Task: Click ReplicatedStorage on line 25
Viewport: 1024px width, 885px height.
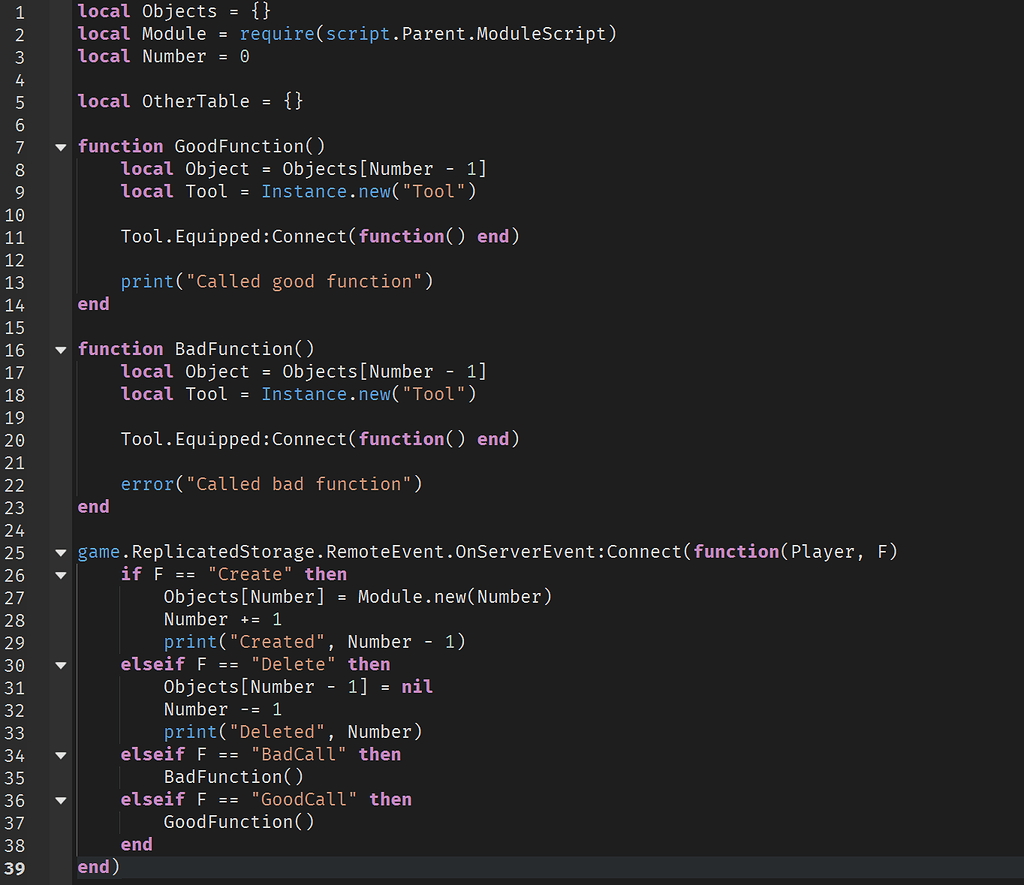Action: [223, 552]
